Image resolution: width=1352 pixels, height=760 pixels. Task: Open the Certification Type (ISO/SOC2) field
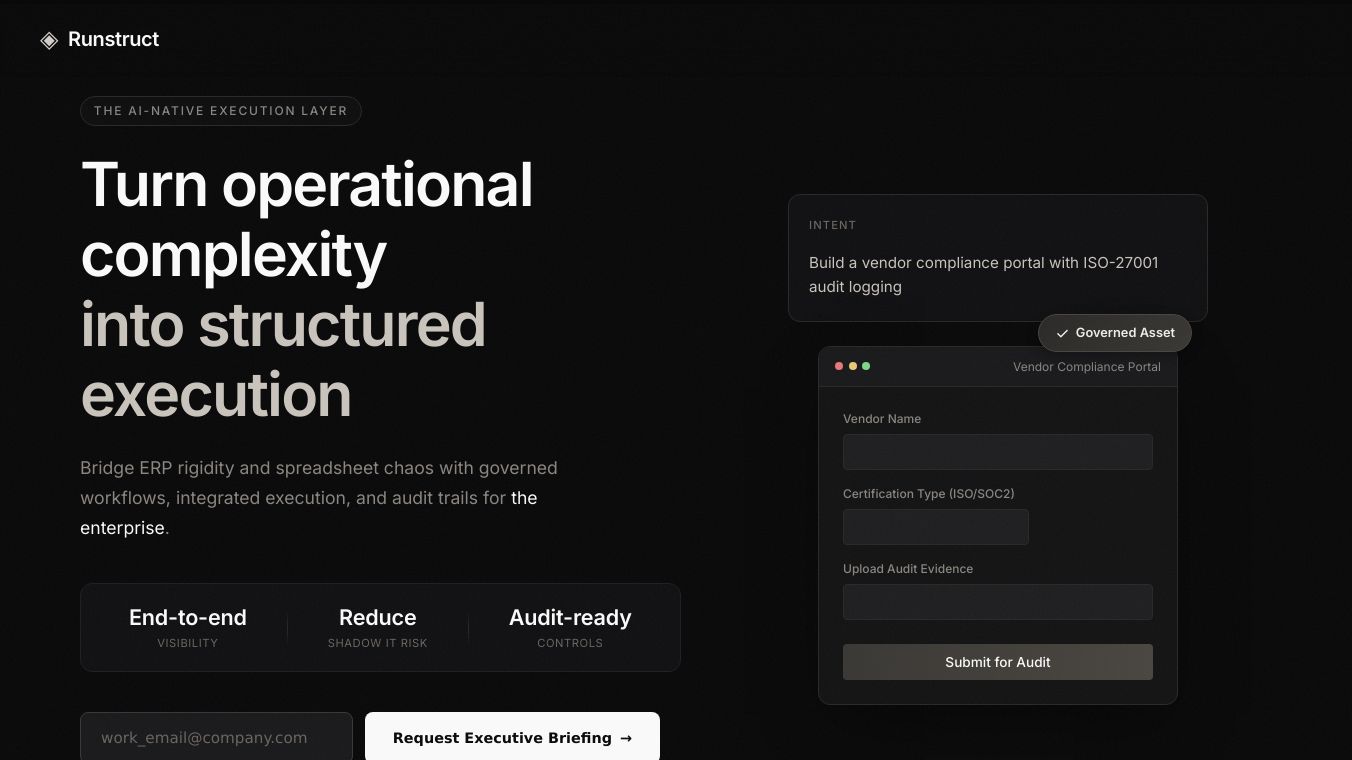click(935, 527)
